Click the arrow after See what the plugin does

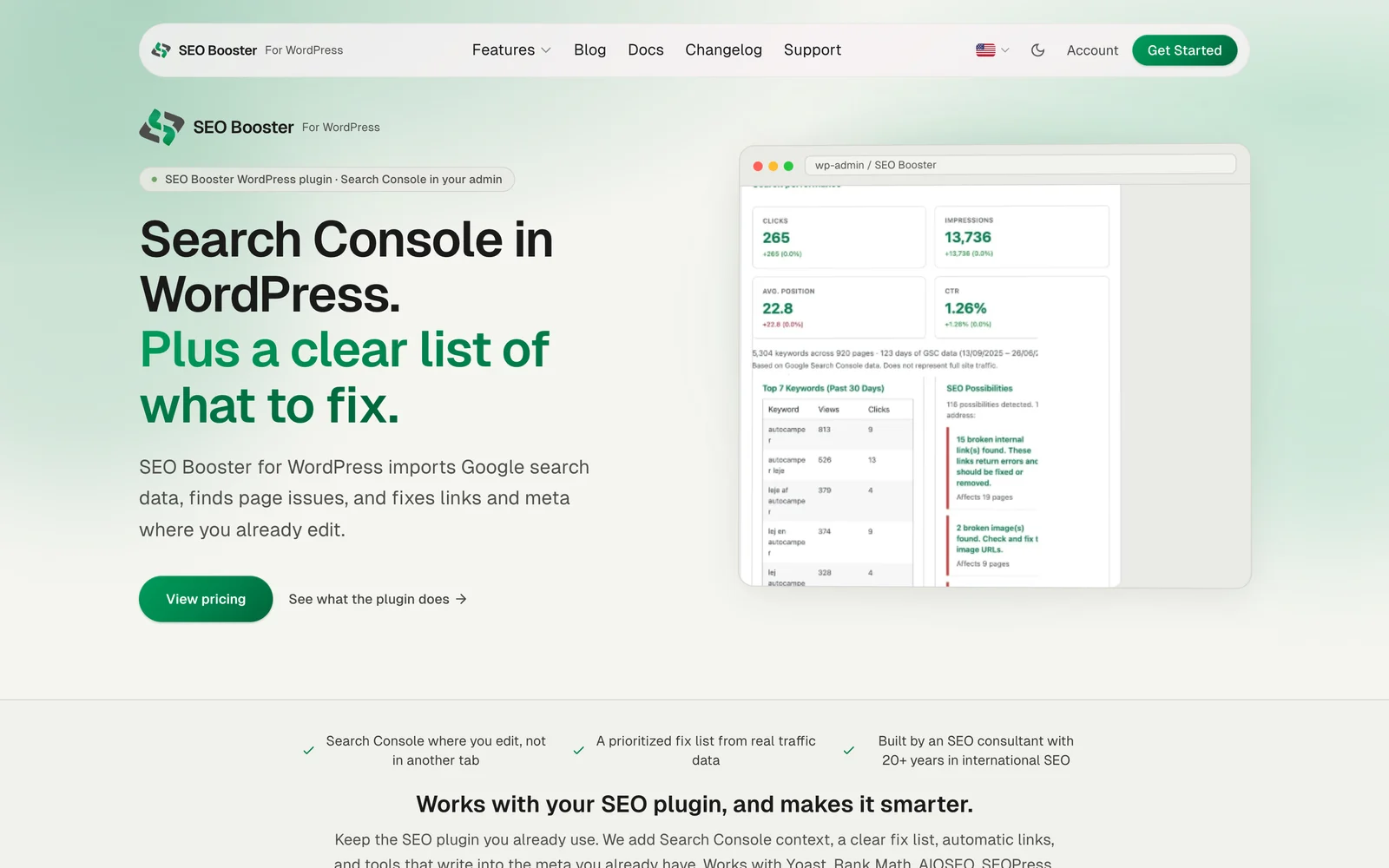(x=461, y=599)
